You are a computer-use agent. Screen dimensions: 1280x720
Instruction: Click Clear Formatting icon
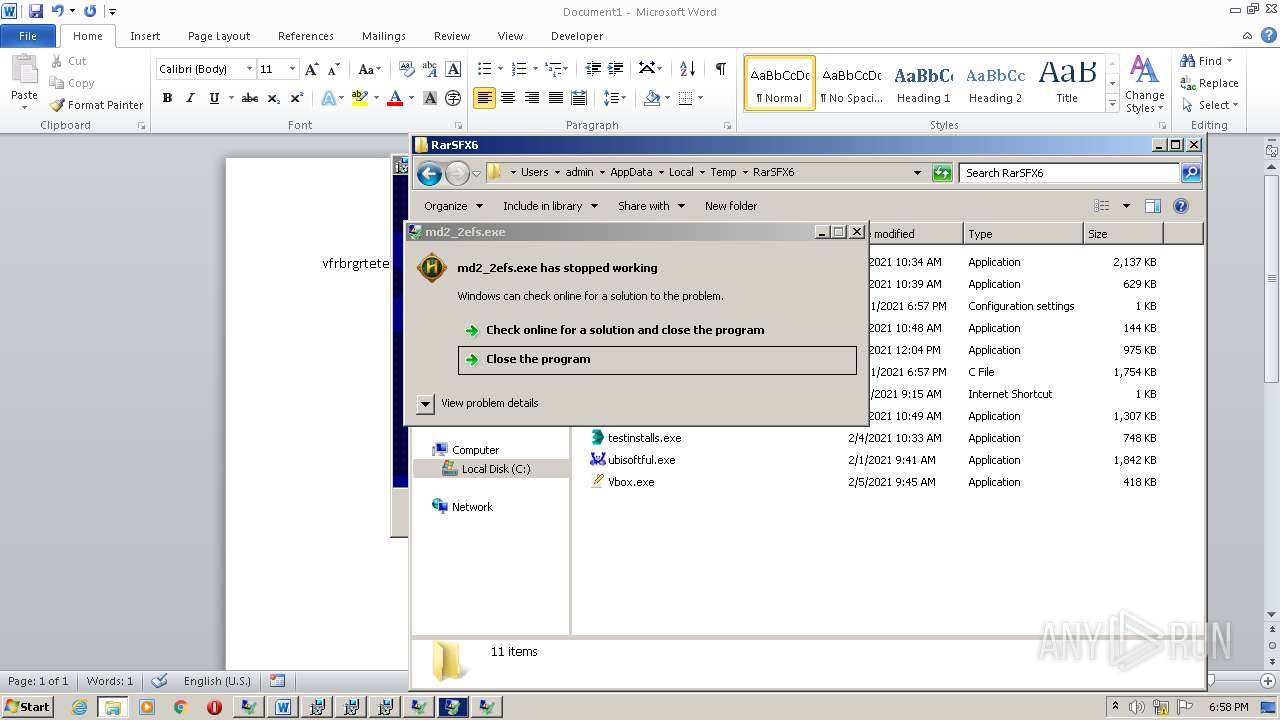pyautogui.click(x=406, y=69)
